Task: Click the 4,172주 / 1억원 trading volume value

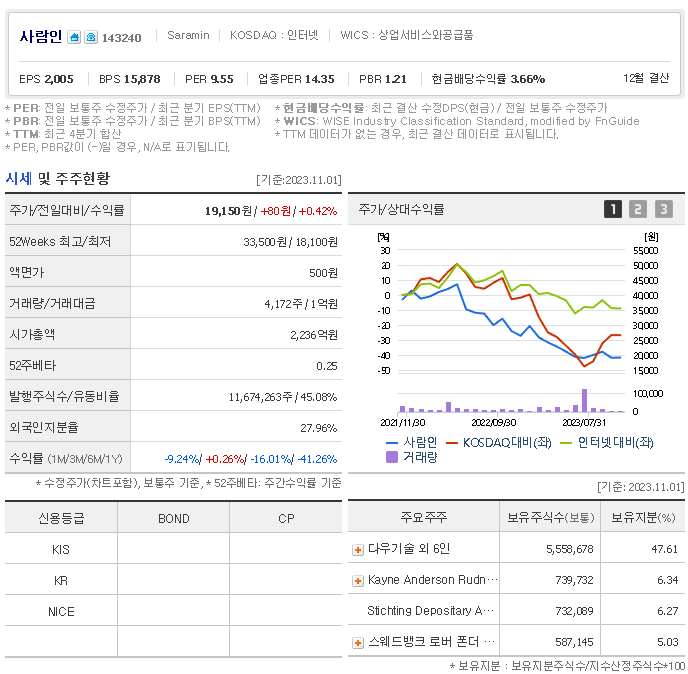Action: 301,304
